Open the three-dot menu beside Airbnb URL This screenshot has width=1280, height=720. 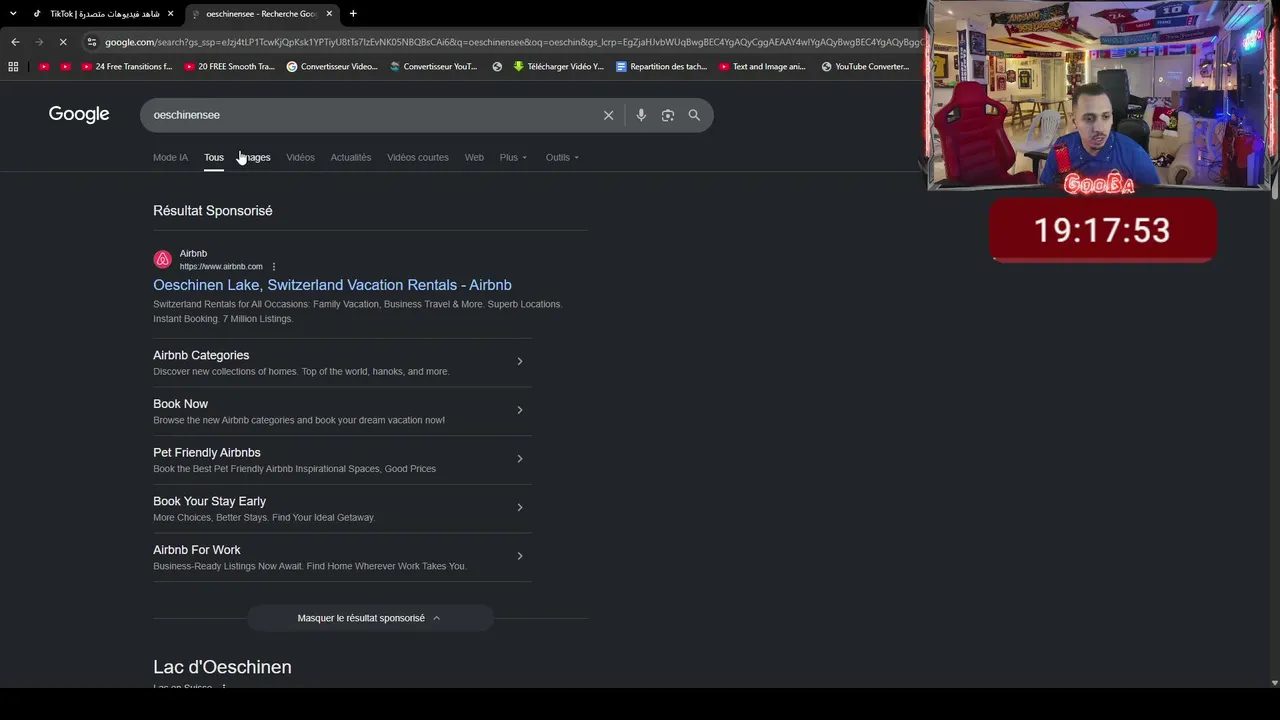click(x=274, y=267)
